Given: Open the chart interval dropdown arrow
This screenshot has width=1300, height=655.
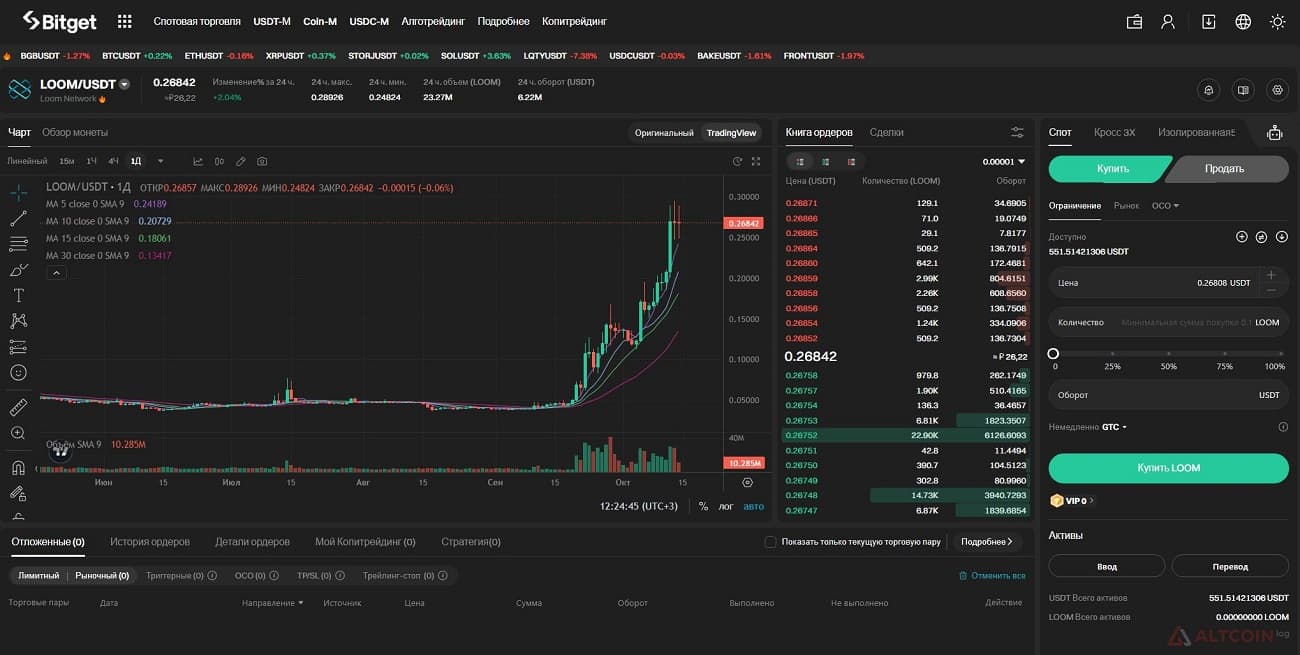Looking at the screenshot, I should 160,161.
